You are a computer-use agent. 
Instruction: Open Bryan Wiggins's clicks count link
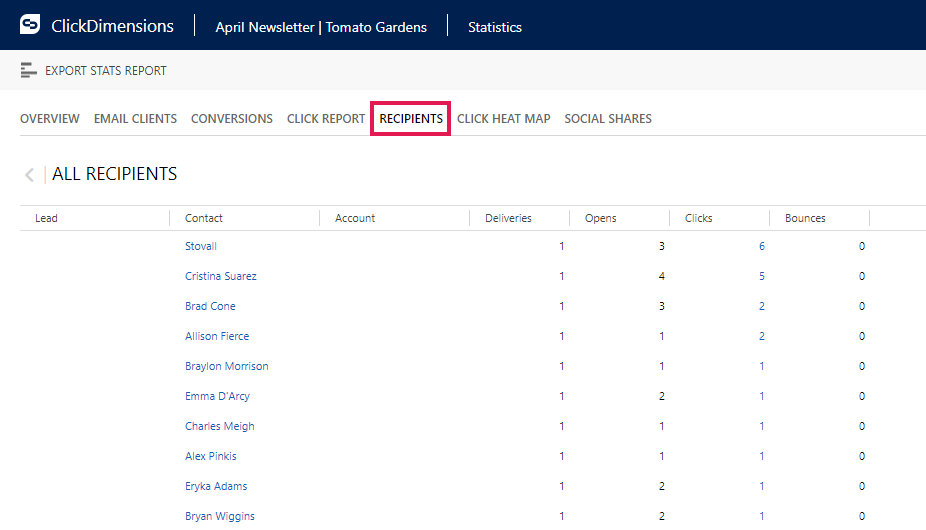click(x=762, y=516)
